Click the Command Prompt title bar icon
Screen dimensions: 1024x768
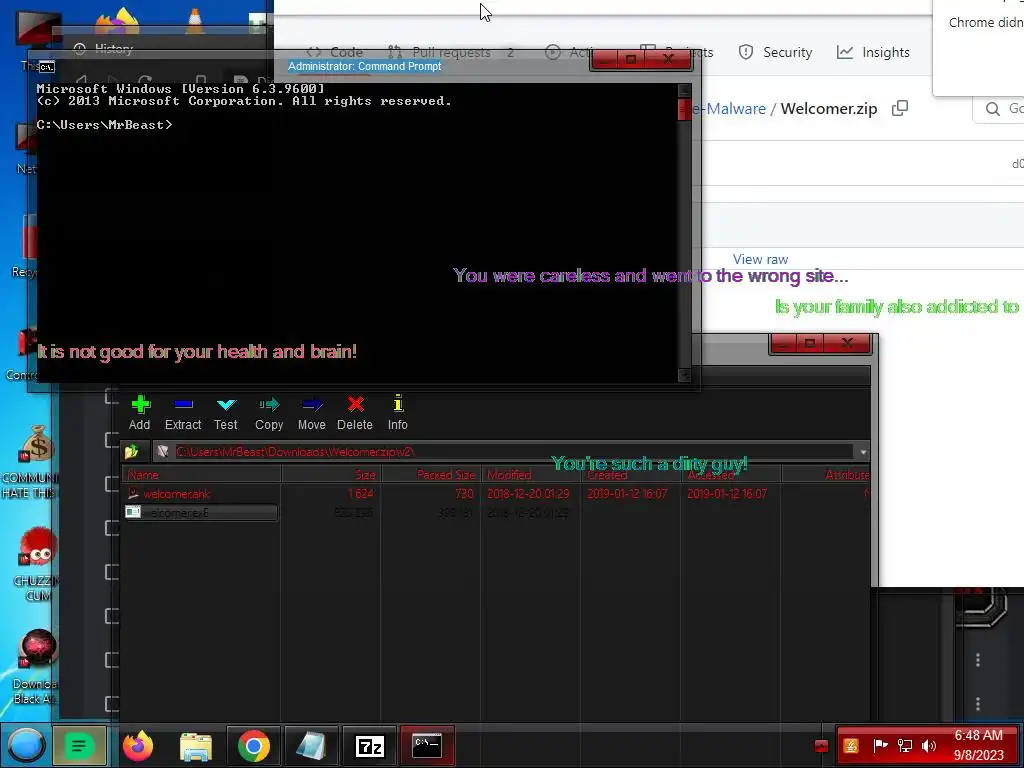[x=46, y=67]
